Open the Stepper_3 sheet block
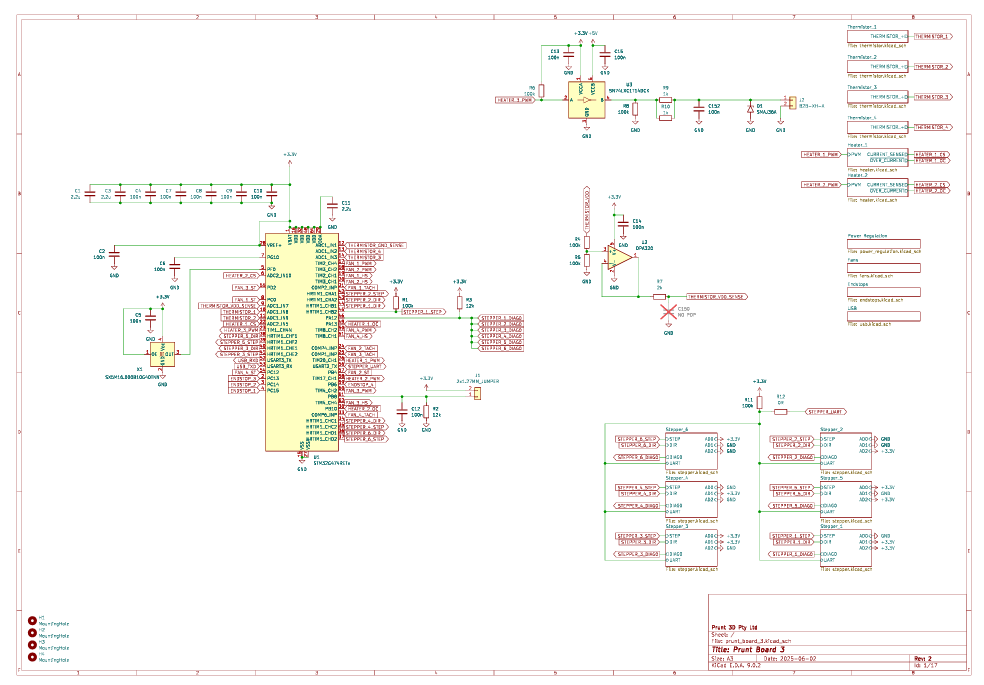The image size is (984, 685). pyautogui.click(x=692, y=548)
